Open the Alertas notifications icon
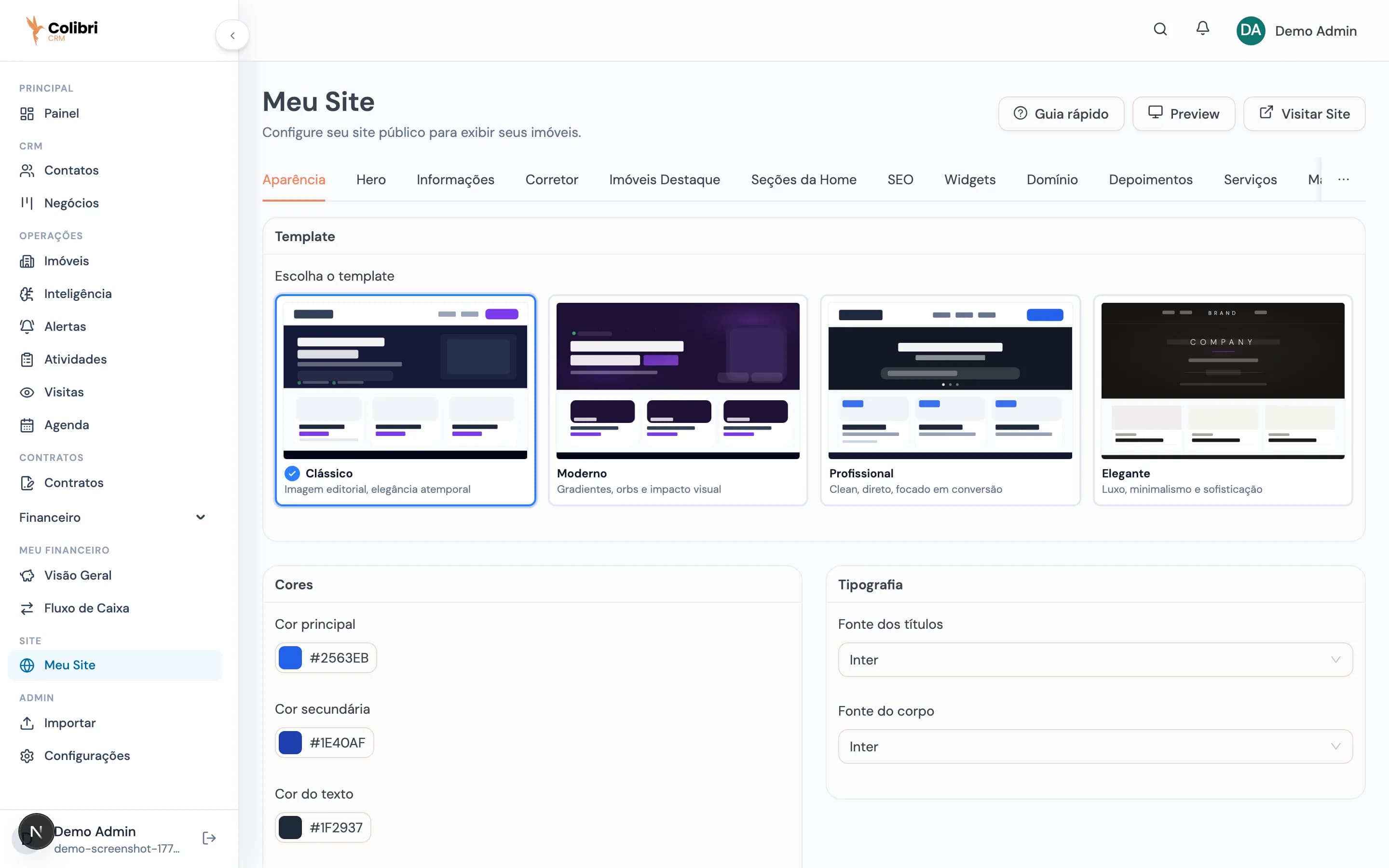This screenshot has height=868, width=1389. coord(27,326)
